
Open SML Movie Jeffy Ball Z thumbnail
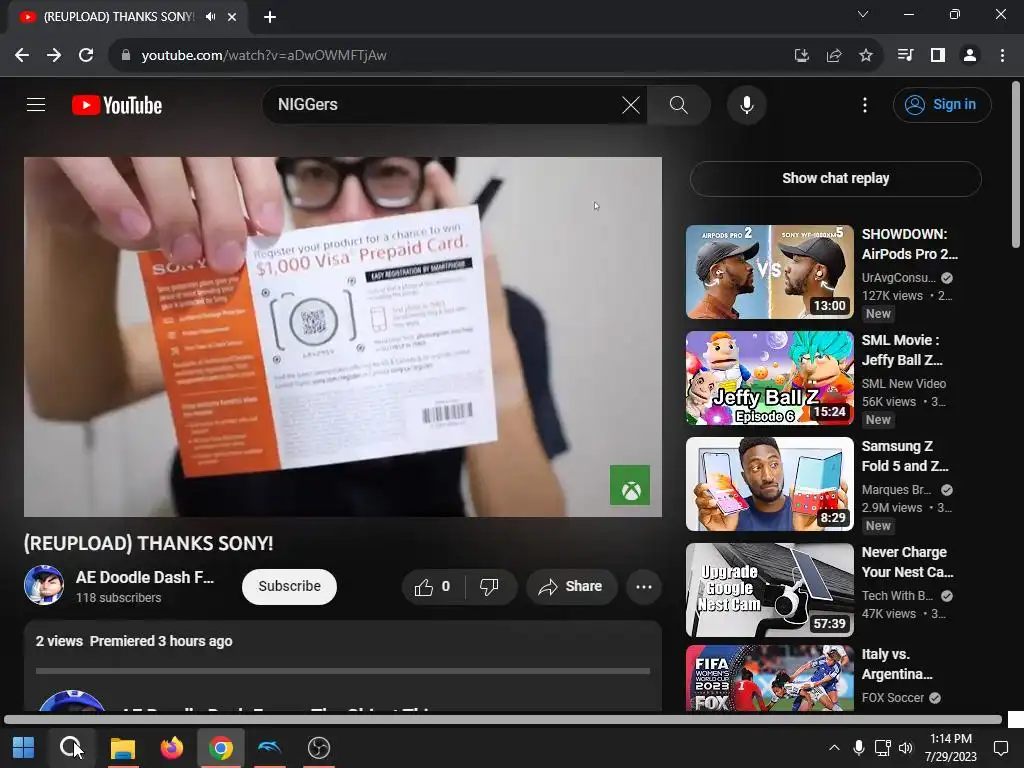point(769,378)
